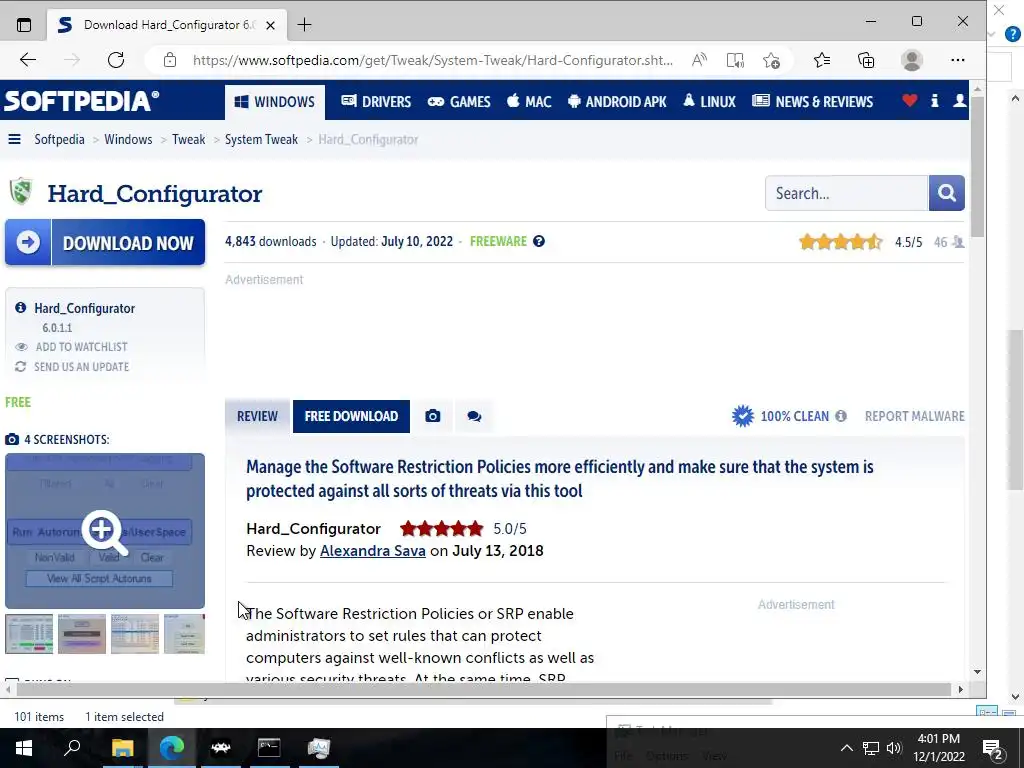The width and height of the screenshot is (1024, 768).
Task: Open the Games section
Action: point(459,102)
